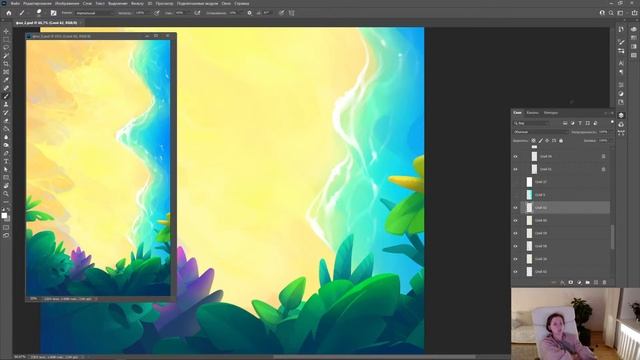Lock image pixels with the brush lock icon

point(540,140)
